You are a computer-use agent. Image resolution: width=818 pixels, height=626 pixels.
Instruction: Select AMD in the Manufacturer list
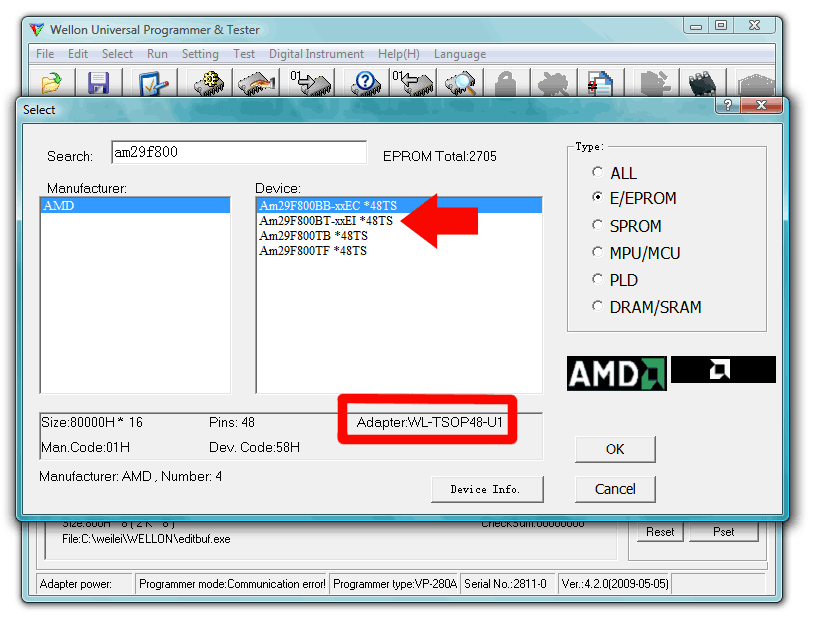[x=135, y=206]
